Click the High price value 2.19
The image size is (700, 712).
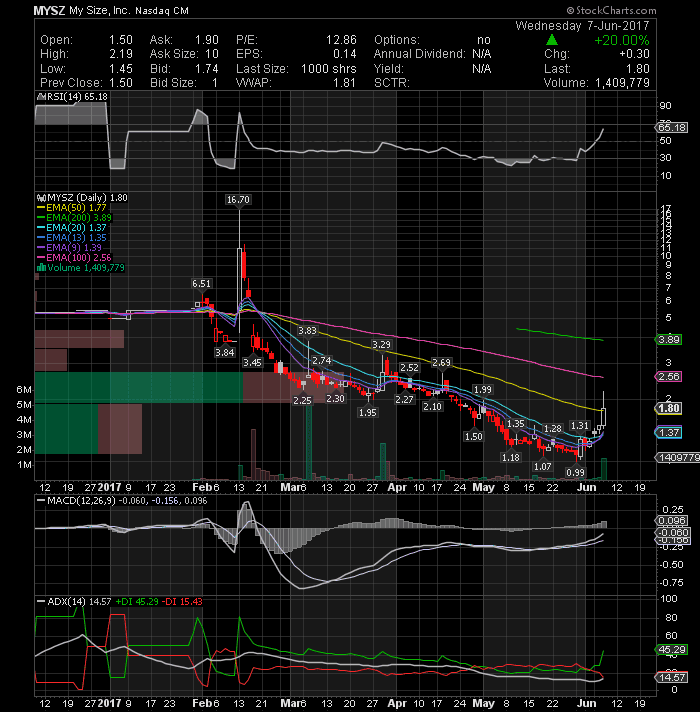121,54
